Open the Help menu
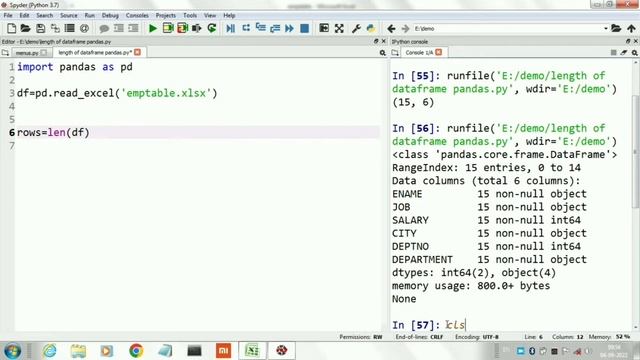Image resolution: width=640 pixels, height=360 pixels. [229, 15]
